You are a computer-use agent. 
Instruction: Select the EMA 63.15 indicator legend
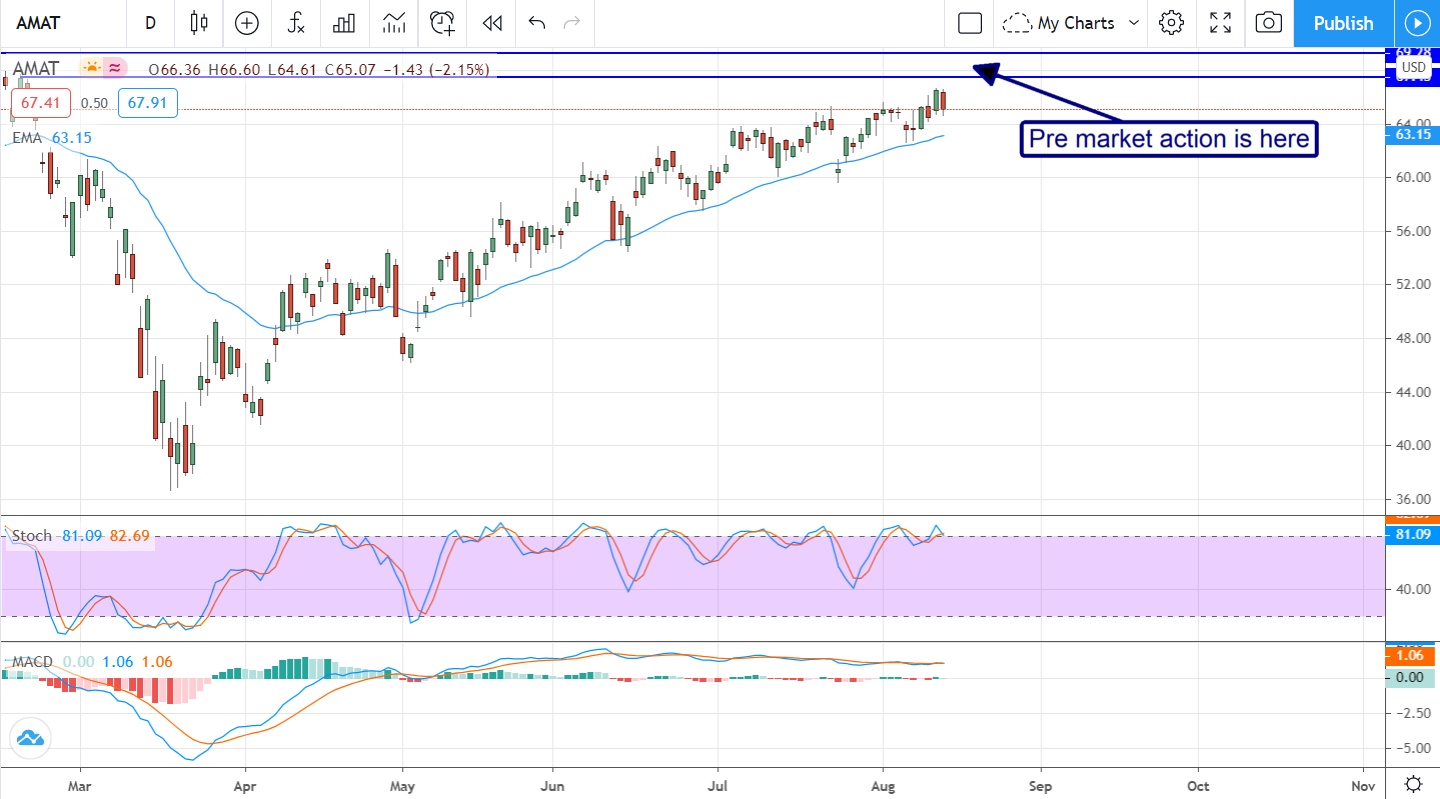(x=51, y=137)
